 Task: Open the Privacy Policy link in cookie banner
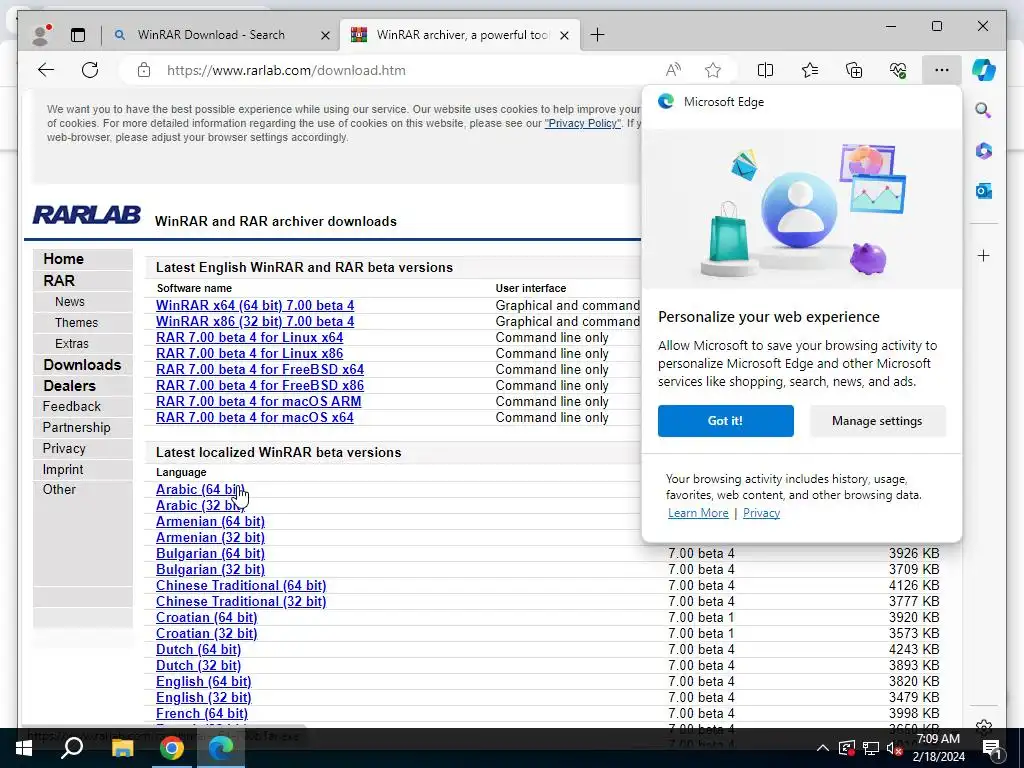point(583,123)
